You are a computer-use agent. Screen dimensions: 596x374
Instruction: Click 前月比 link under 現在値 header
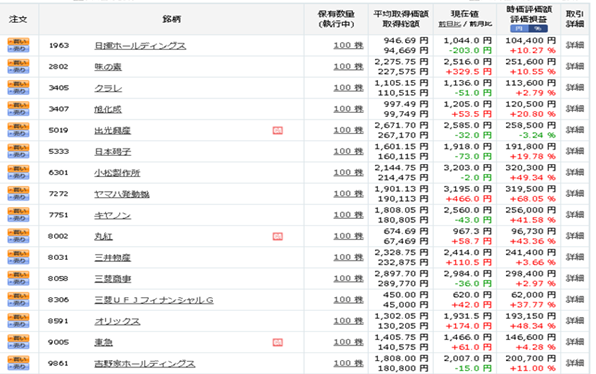click(481, 24)
